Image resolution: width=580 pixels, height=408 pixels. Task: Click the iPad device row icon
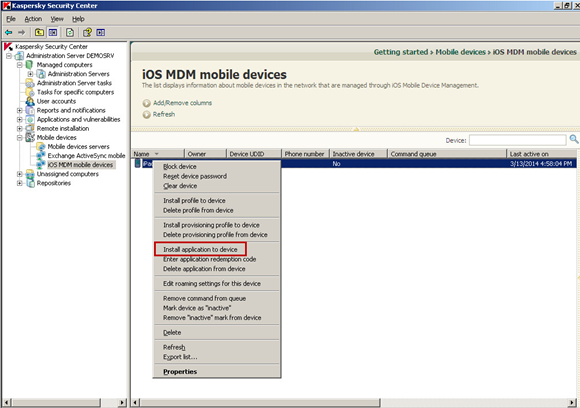pos(138,163)
